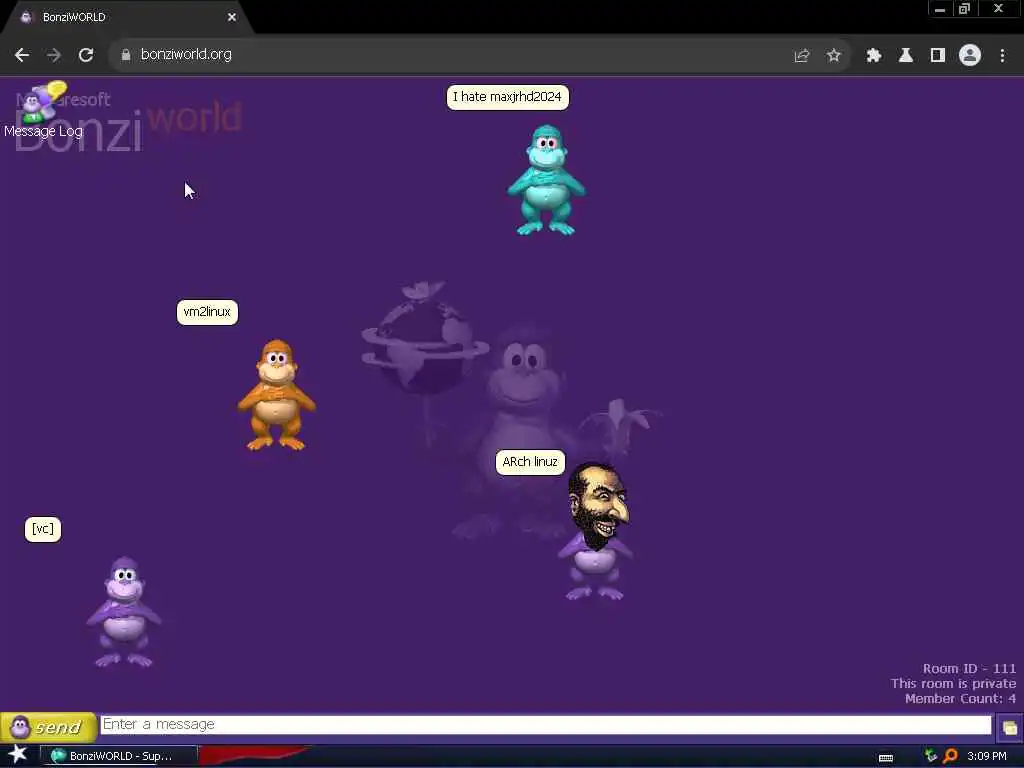Bookmark this page with star icon

833,56
